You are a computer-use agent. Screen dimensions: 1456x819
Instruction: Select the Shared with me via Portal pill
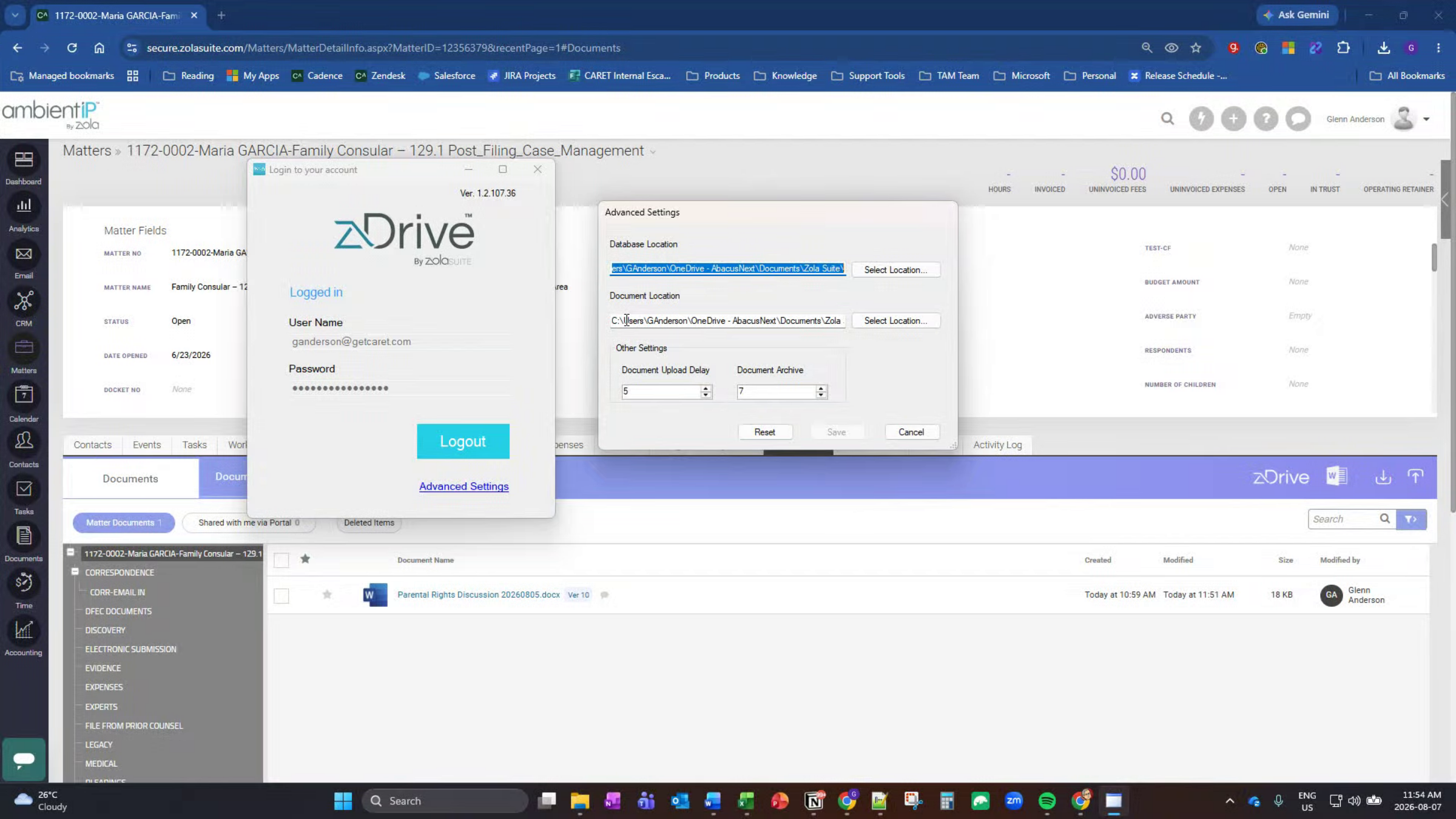249,522
